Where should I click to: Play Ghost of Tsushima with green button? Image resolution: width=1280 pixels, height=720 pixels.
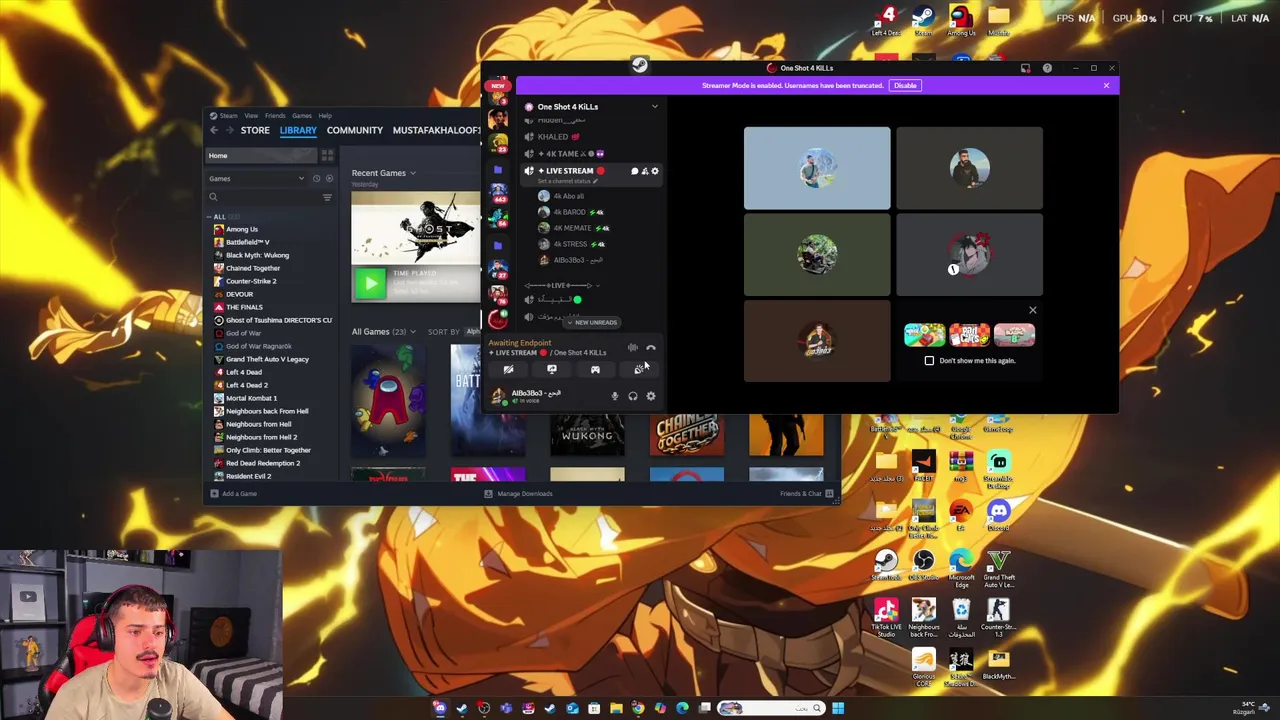tap(371, 284)
